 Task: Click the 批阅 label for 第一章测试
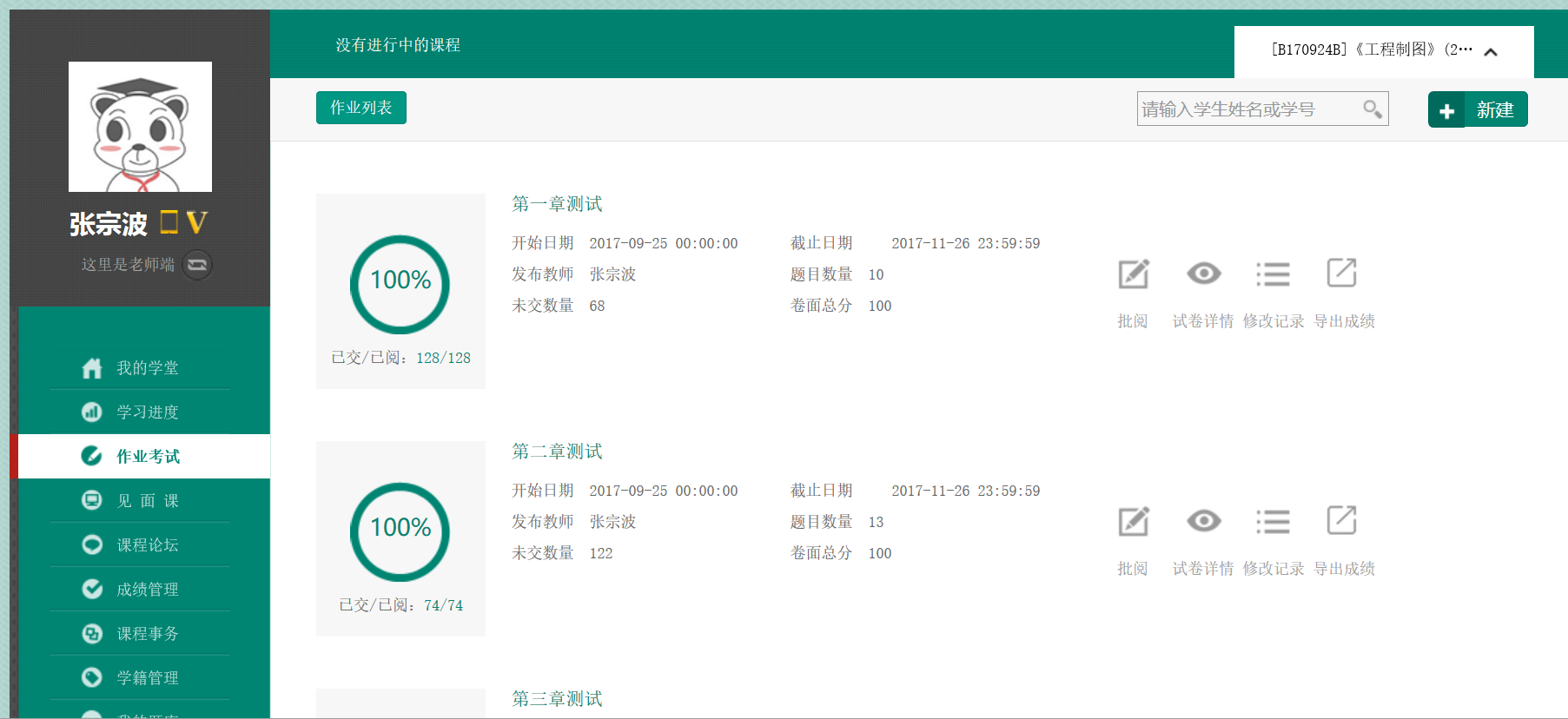tap(1133, 321)
